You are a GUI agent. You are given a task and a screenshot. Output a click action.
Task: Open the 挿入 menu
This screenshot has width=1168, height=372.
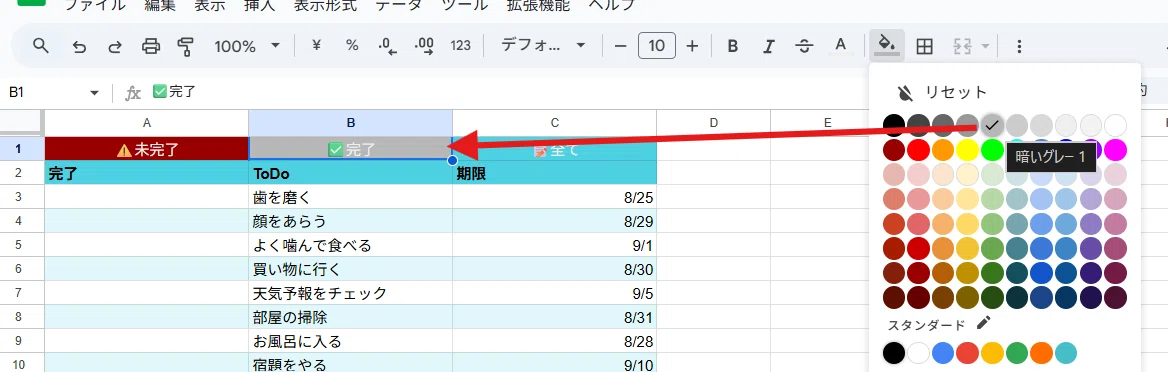259,5
